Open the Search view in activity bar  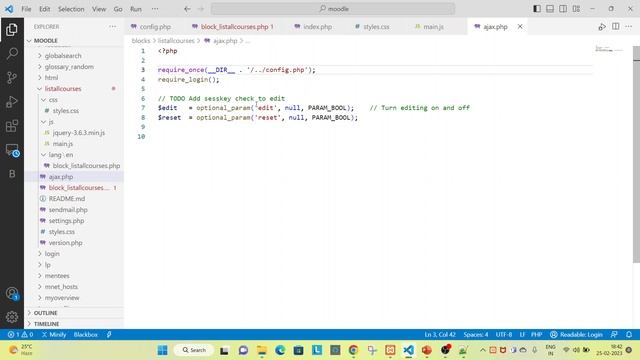(12, 53)
